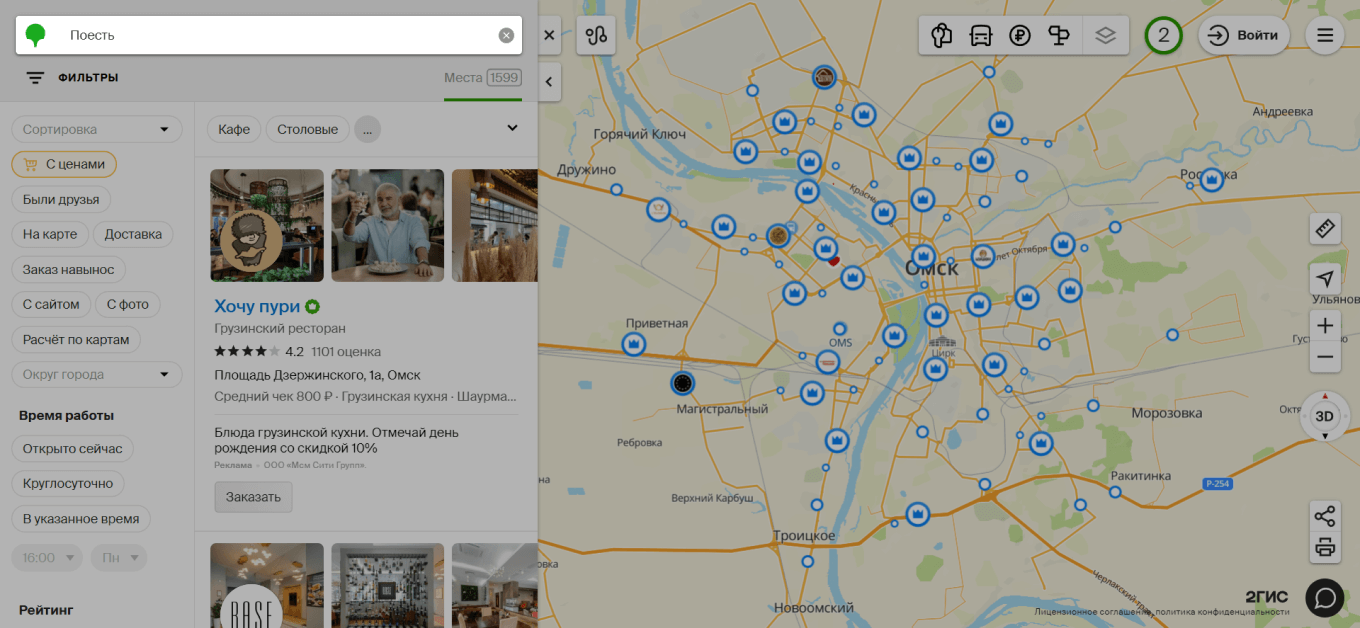The image size is (1360, 628).
Task: Expand the "Округ города" dropdown
Action: pyautogui.click(x=96, y=375)
